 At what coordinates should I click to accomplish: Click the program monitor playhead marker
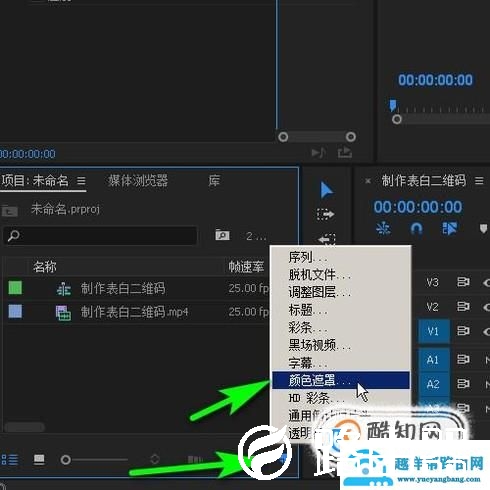(x=393, y=105)
